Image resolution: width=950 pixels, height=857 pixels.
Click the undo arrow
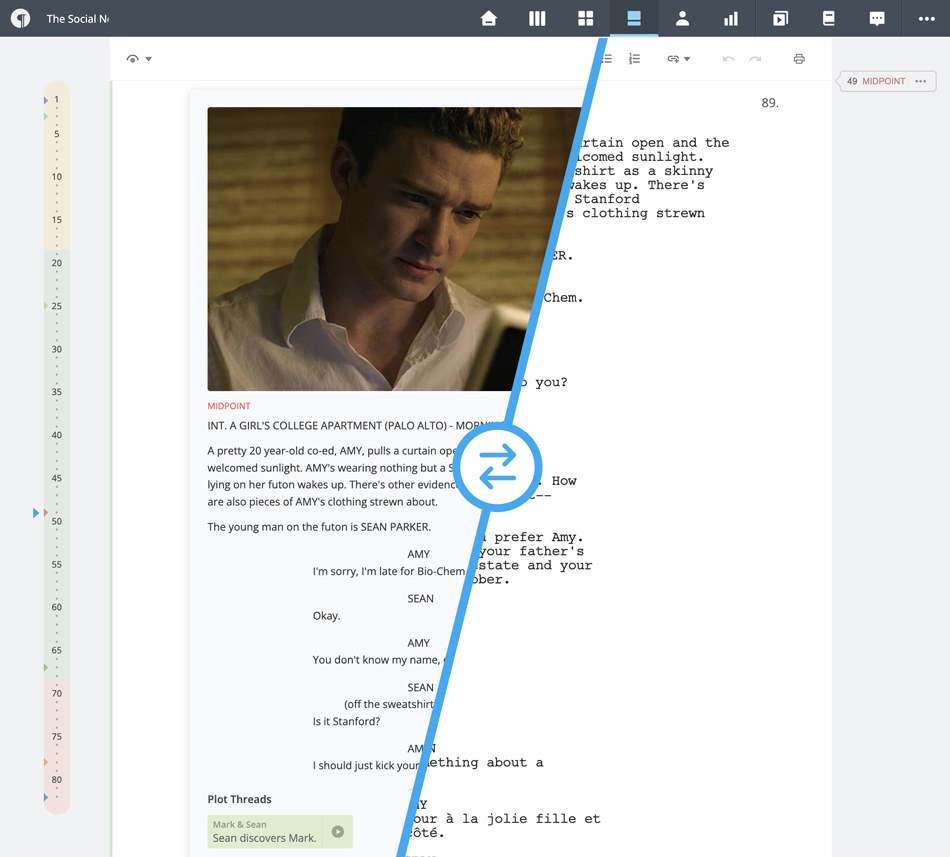coord(728,59)
